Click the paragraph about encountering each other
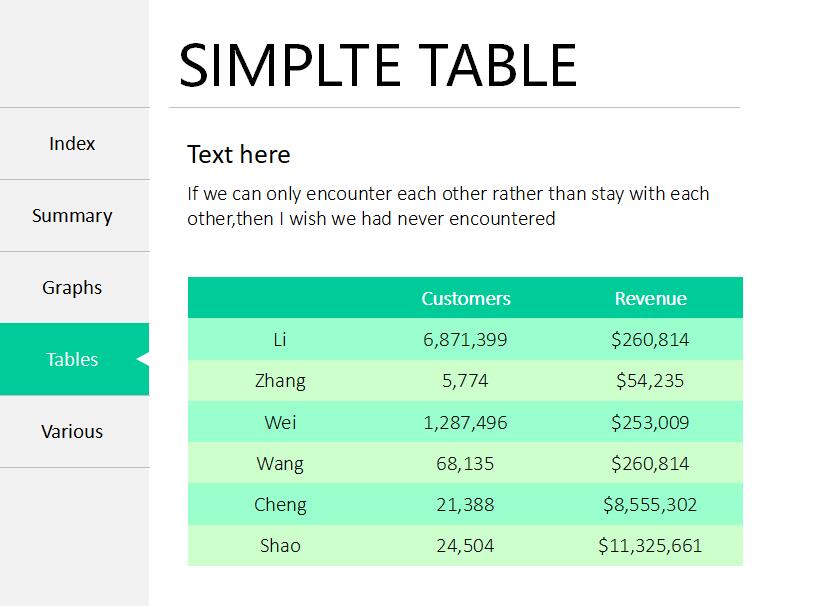Screen dimensions: 818x606 tap(448, 206)
